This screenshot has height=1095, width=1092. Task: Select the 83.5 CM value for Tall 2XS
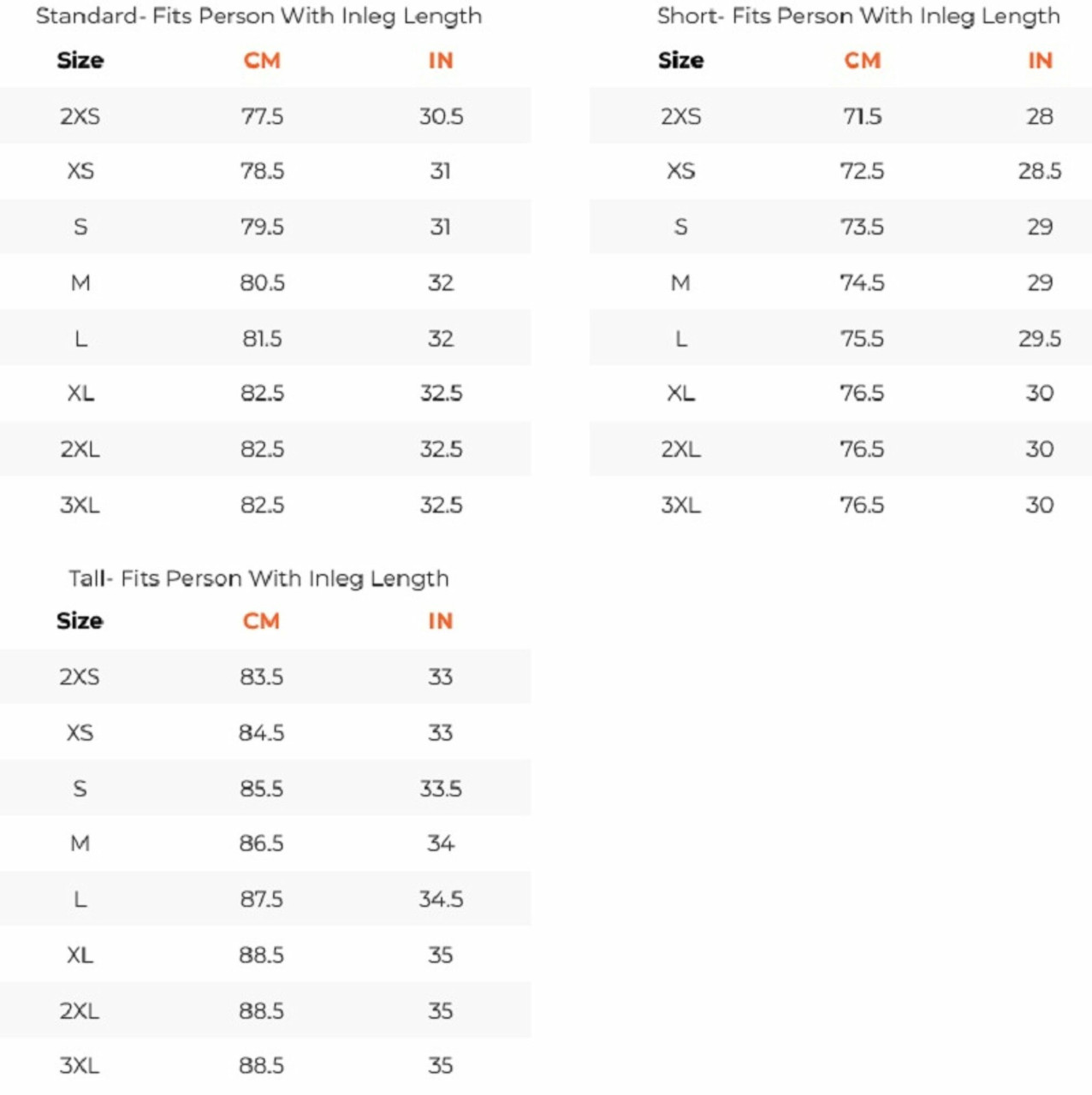261,677
